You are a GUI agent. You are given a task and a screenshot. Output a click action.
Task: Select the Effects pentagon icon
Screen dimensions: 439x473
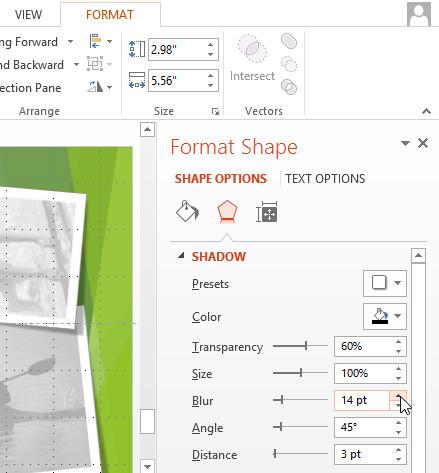click(227, 212)
